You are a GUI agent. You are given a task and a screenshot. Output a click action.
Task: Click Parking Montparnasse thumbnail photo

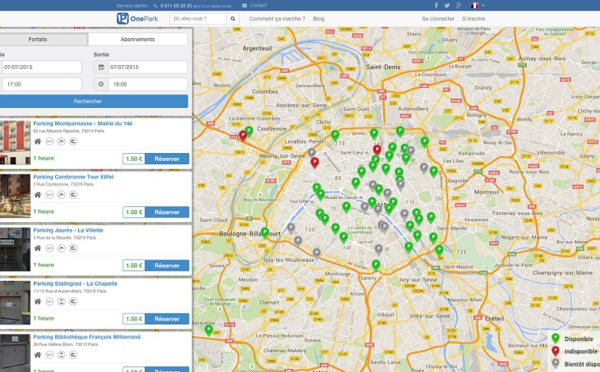point(15,143)
